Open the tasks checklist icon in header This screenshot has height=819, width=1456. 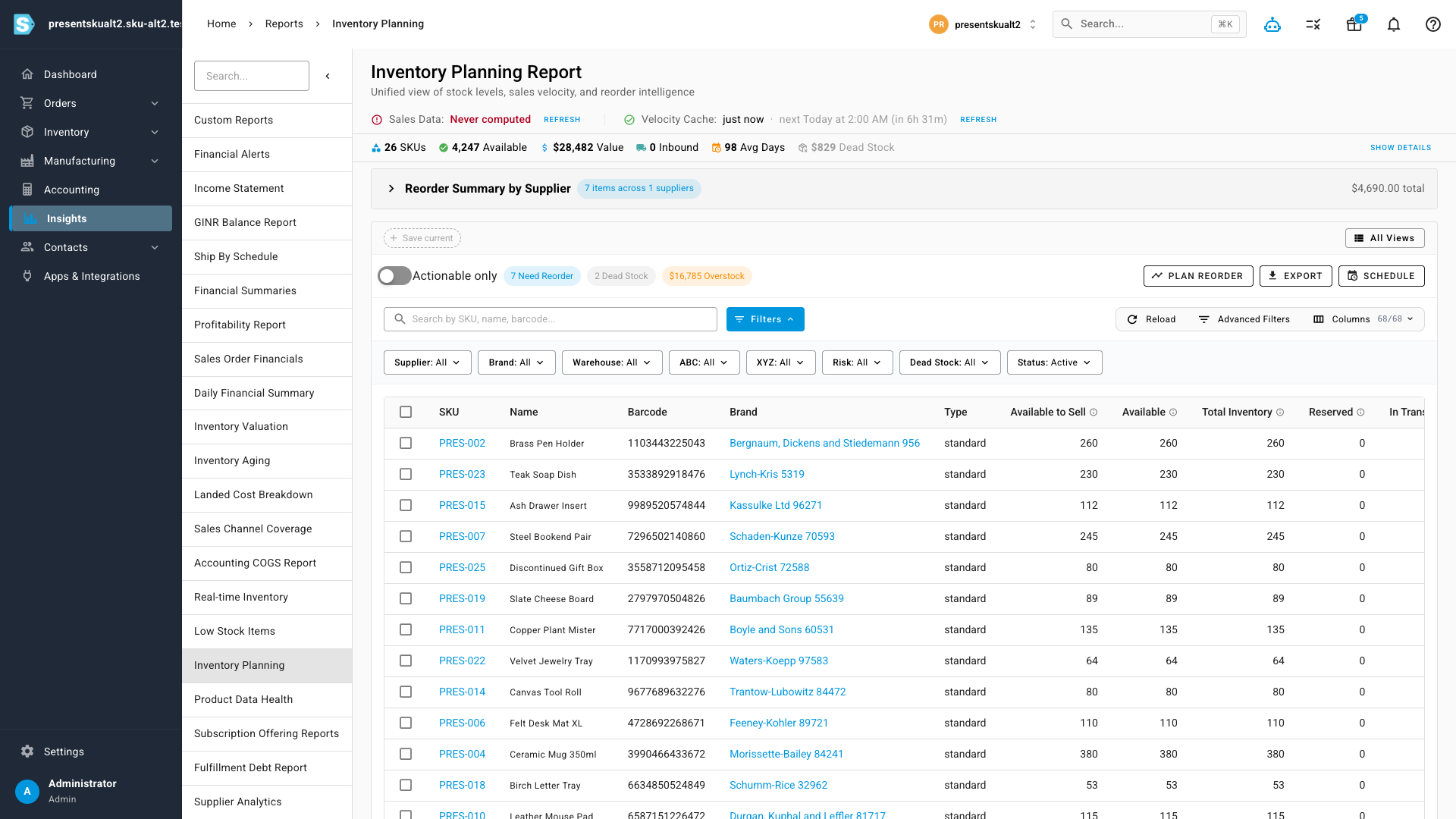[x=1313, y=24]
